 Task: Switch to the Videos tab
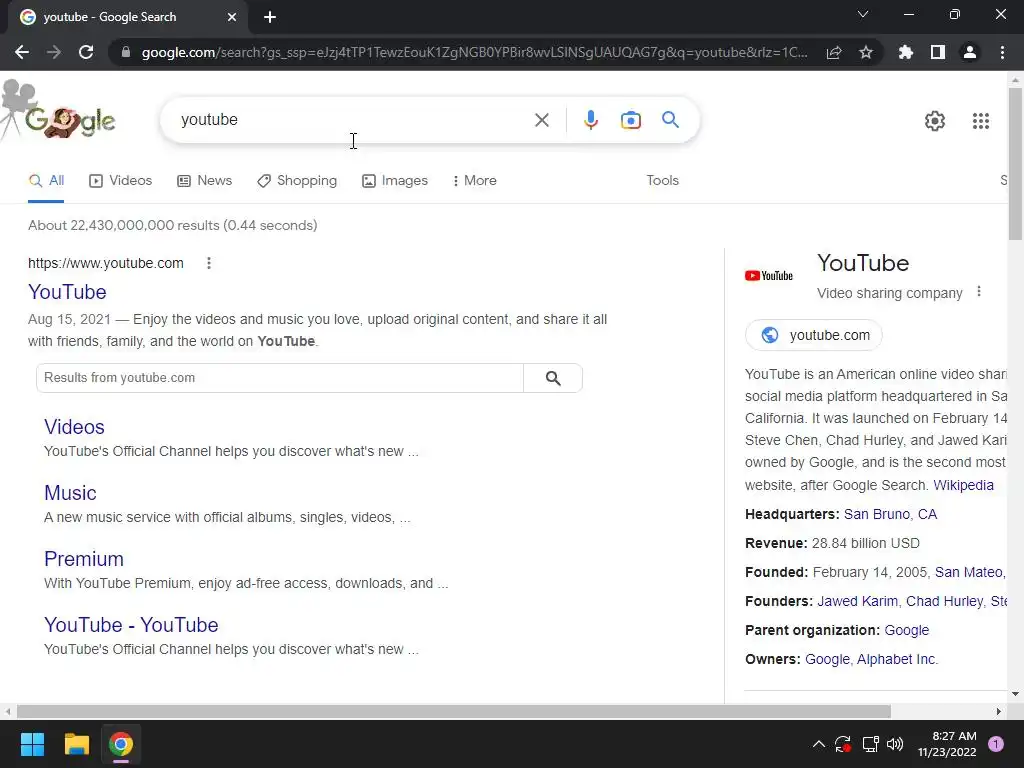(121, 181)
